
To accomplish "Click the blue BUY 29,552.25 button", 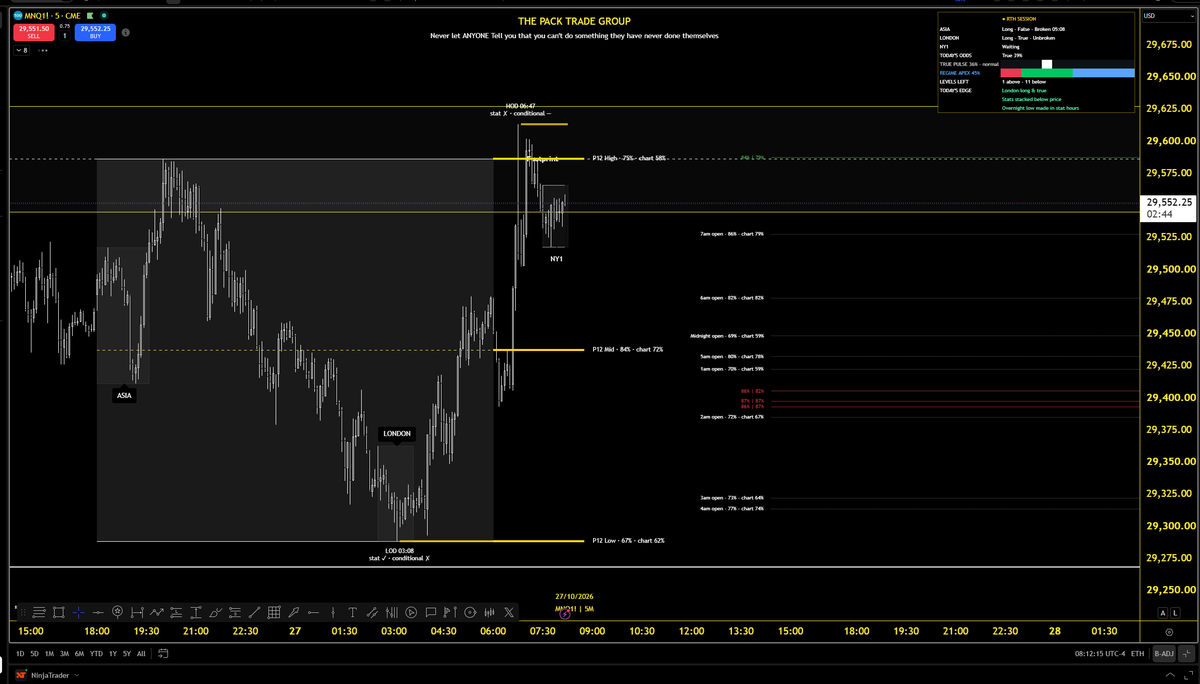I will [x=95, y=32].
